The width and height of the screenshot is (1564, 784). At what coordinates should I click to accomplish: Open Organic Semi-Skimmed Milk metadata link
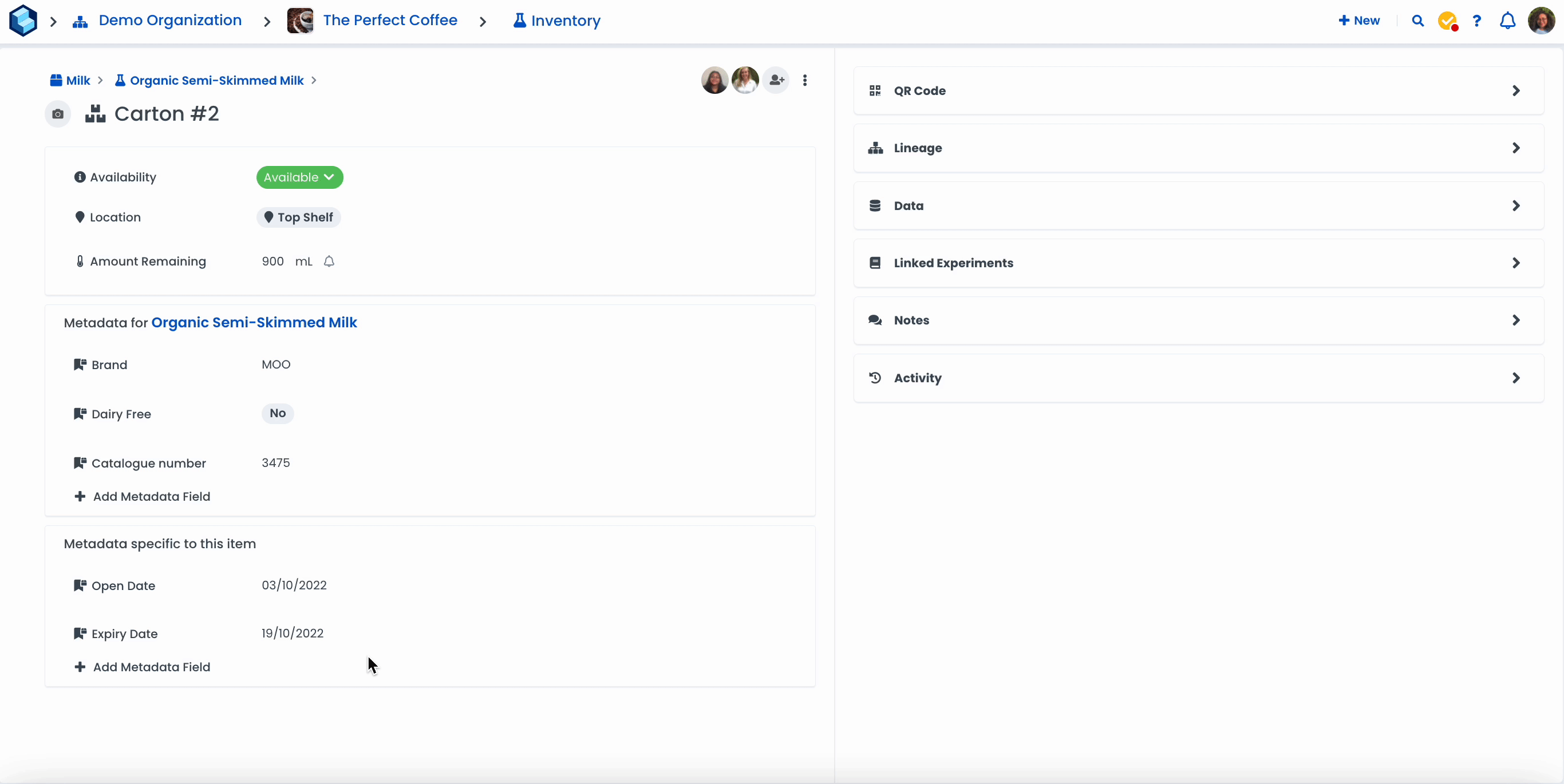[254, 322]
